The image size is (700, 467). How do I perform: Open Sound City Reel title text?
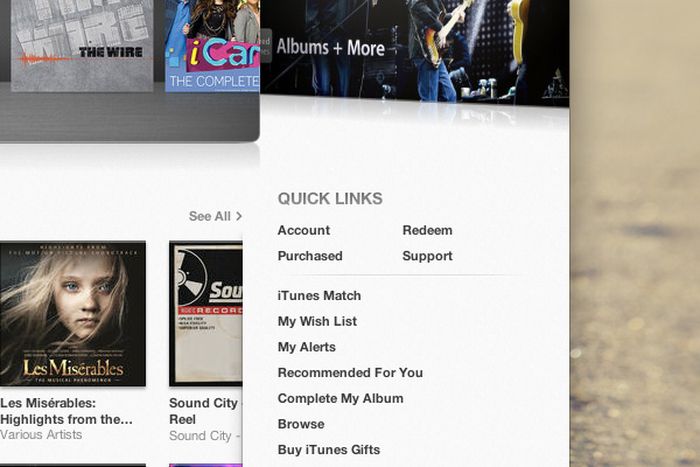click(203, 411)
